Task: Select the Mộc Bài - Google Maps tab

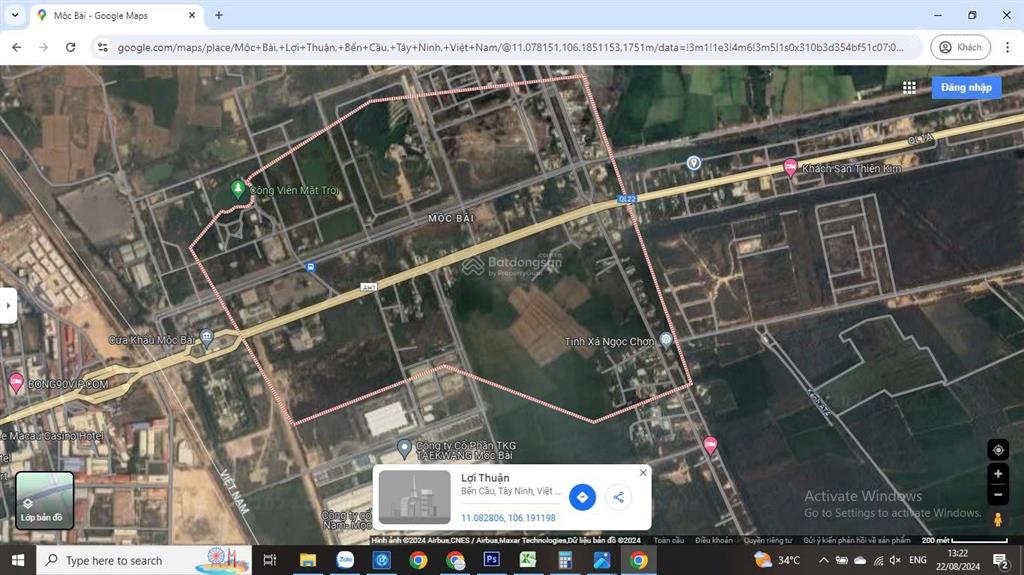Action: [116, 15]
